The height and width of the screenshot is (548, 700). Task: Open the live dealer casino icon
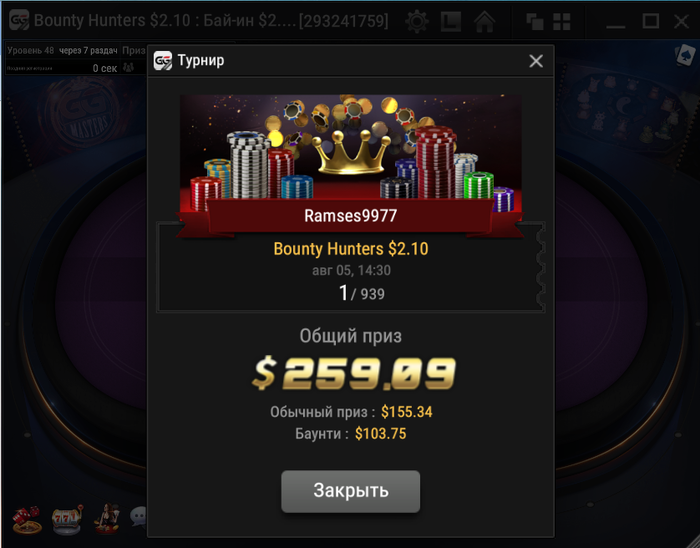(108, 519)
